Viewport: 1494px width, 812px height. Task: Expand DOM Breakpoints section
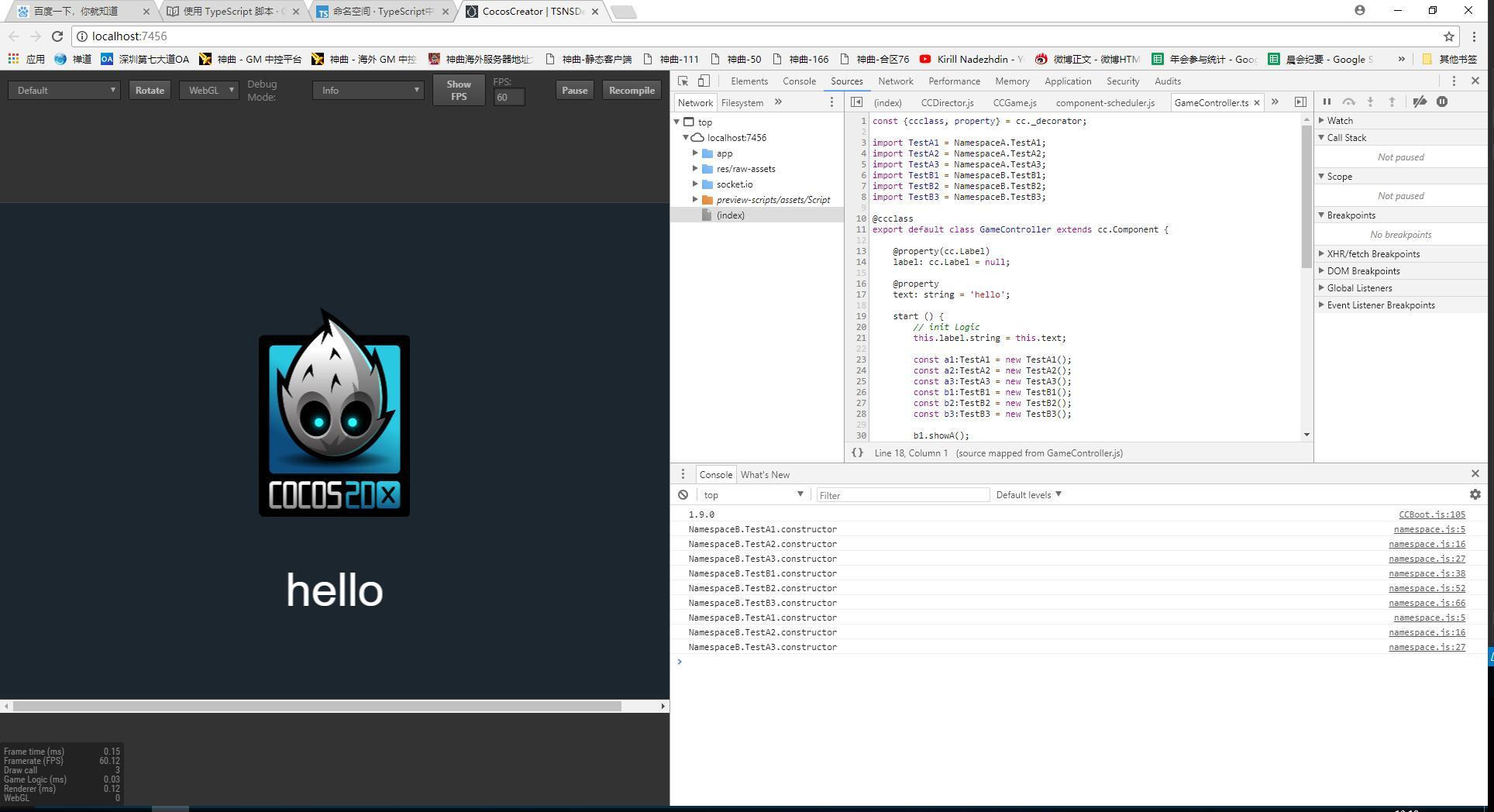point(1399,271)
